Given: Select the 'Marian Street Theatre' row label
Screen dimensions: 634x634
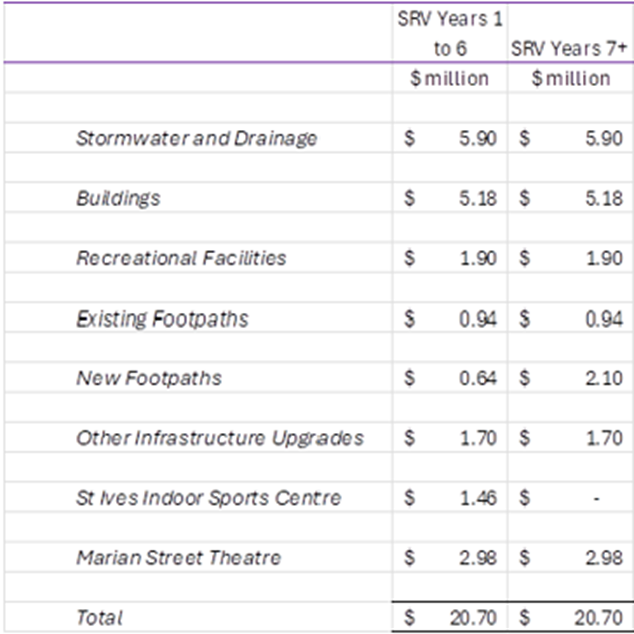Looking at the screenshot, I should pyautogui.click(x=178, y=558).
